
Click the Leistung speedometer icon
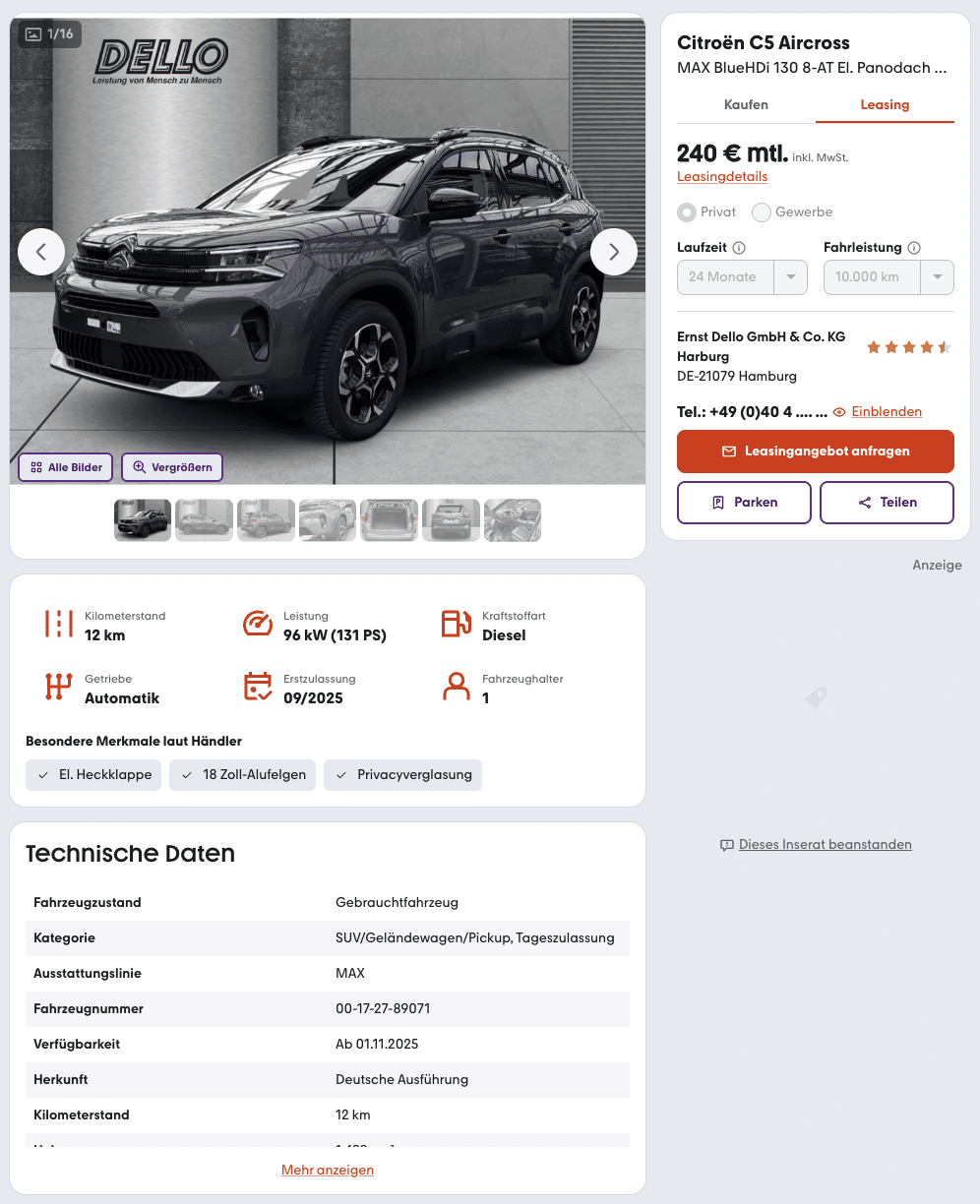coord(258,624)
